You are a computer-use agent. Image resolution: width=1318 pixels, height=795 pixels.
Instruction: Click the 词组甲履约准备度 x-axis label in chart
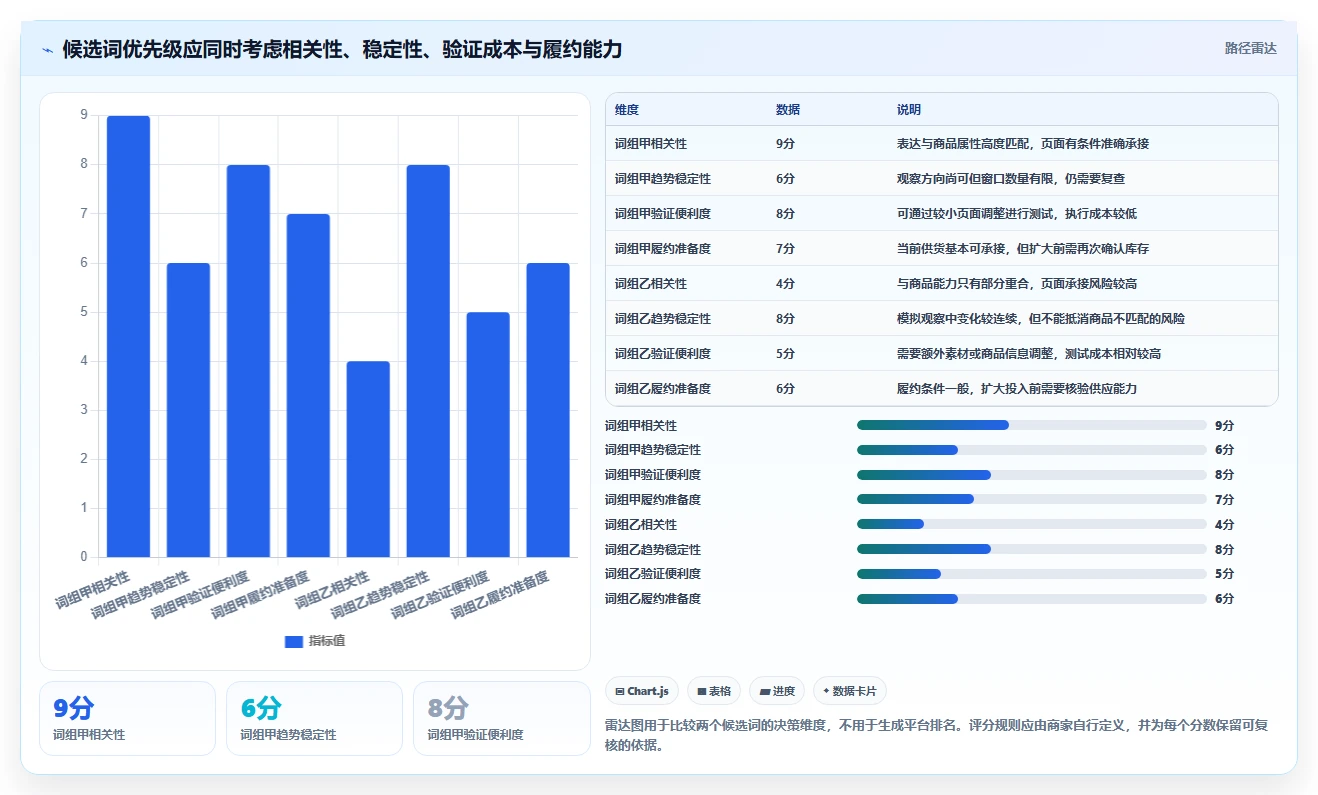(259, 594)
